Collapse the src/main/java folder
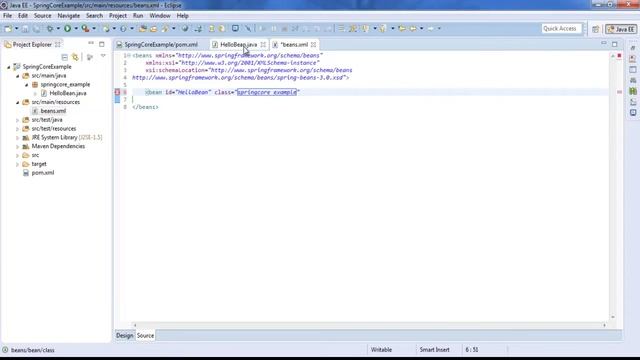This screenshot has width=640, height=360. (18, 76)
